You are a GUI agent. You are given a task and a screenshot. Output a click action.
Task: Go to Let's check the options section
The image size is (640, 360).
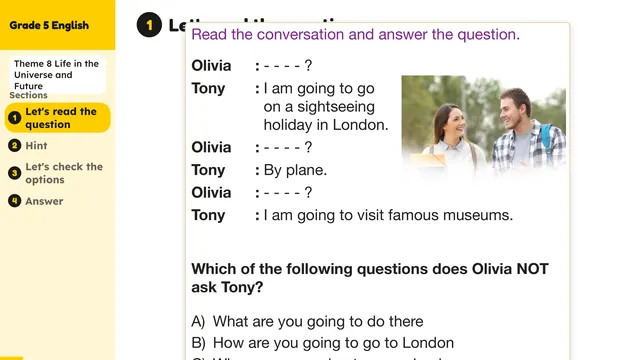[x=64, y=173]
